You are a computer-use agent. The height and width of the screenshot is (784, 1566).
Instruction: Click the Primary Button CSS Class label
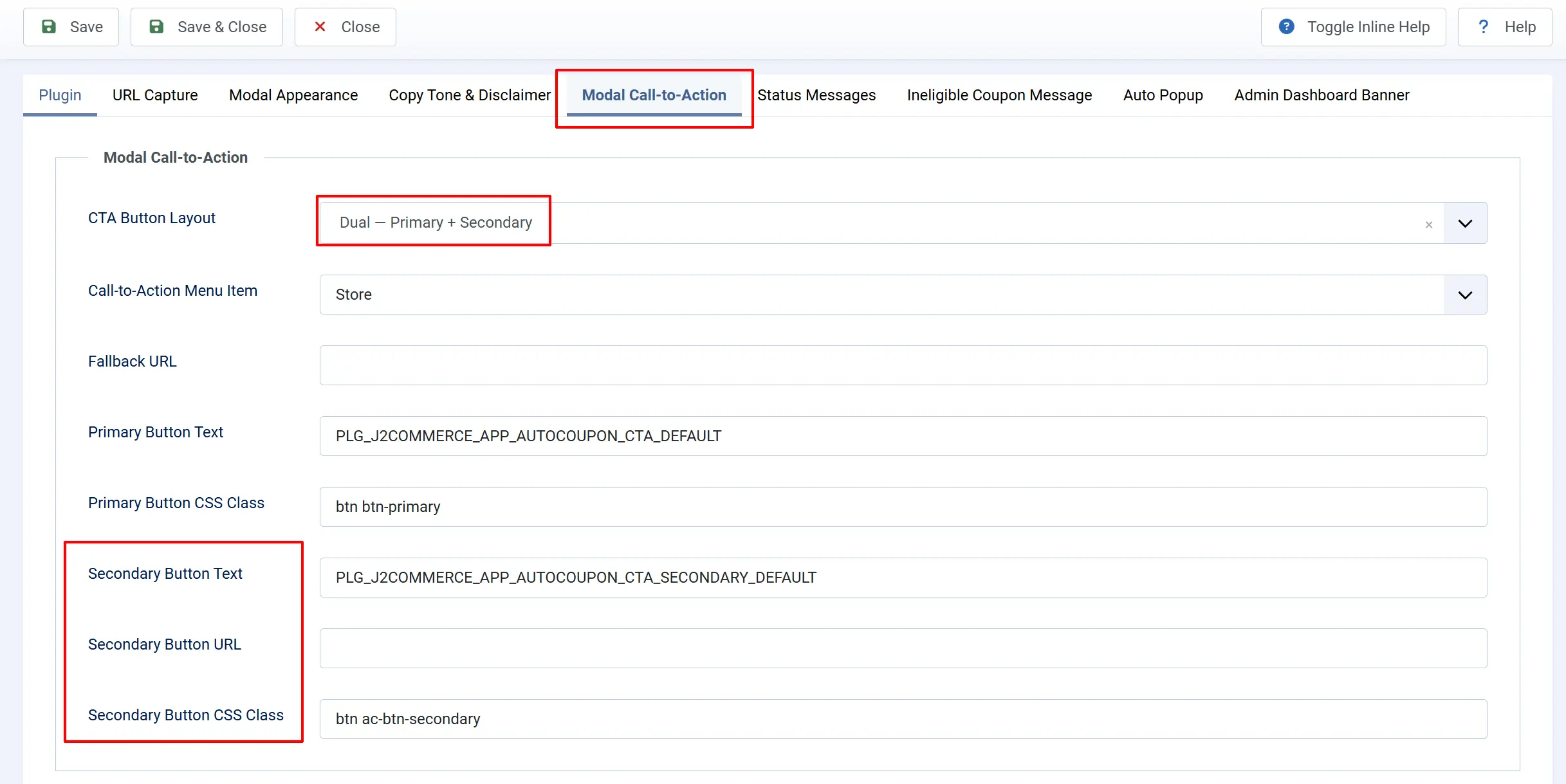[x=176, y=503]
